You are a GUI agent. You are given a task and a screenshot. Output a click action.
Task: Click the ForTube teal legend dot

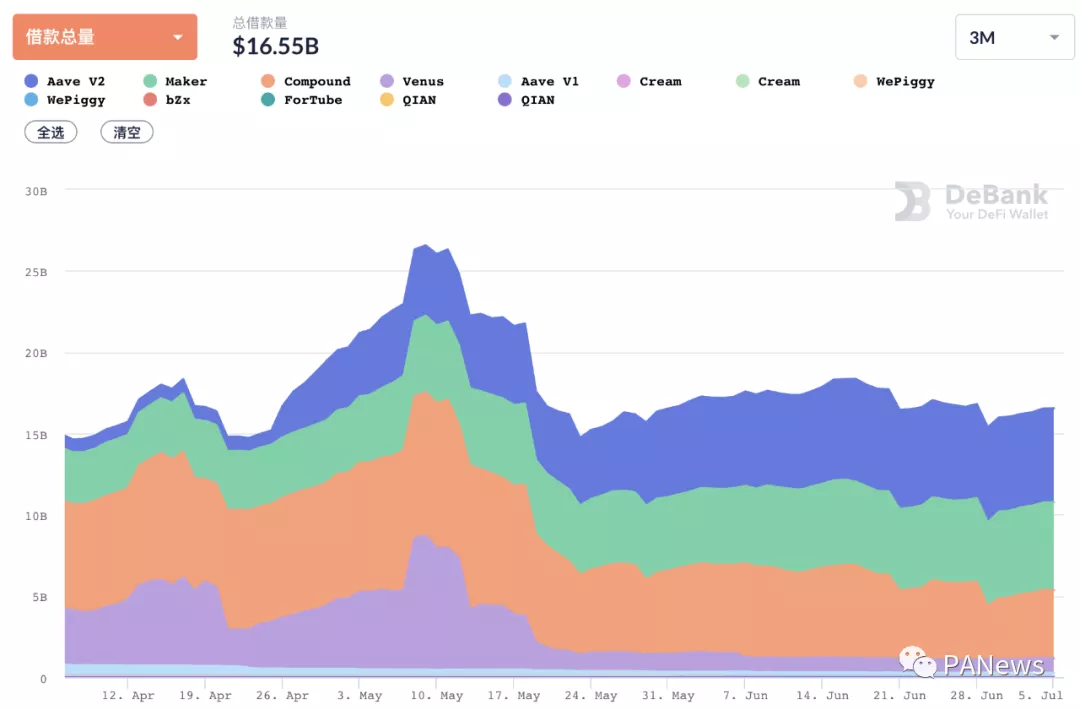click(268, 100)
